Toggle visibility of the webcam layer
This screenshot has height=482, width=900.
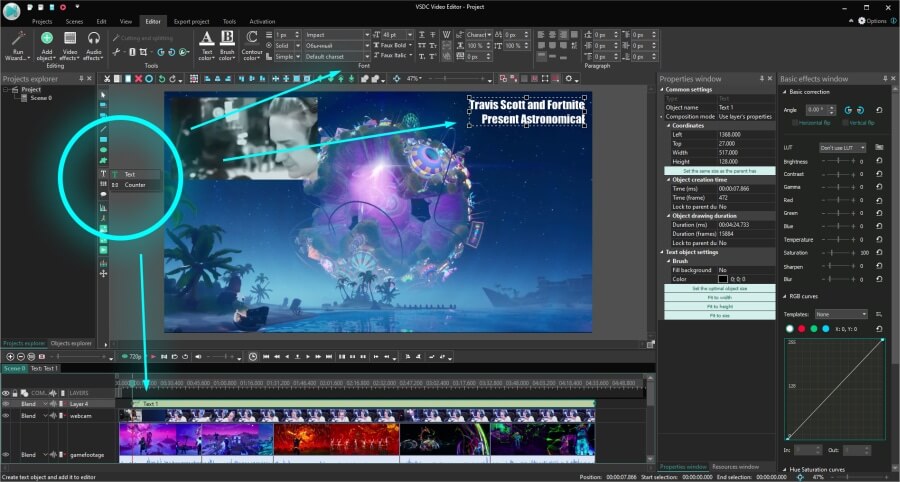pos(6,415)
